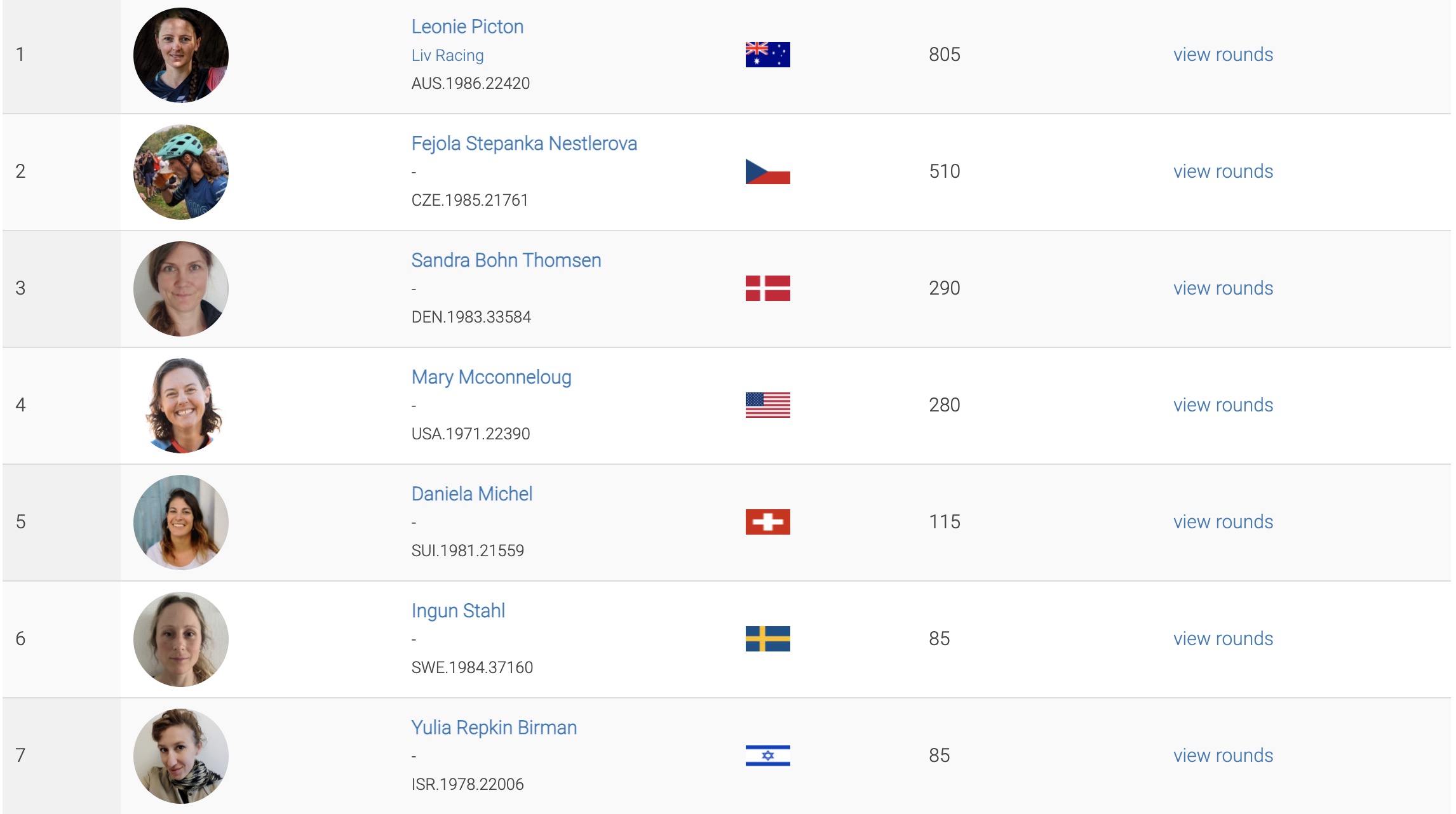Open Leonie Picton's profile photo
1456x814 pixels.
pyautogui.click(x=181, y=55)
